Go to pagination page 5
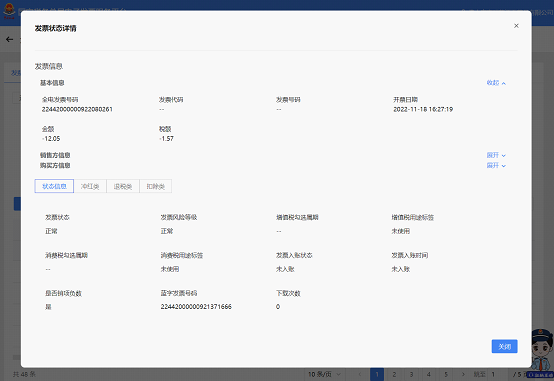 click(x=446, y=374)
